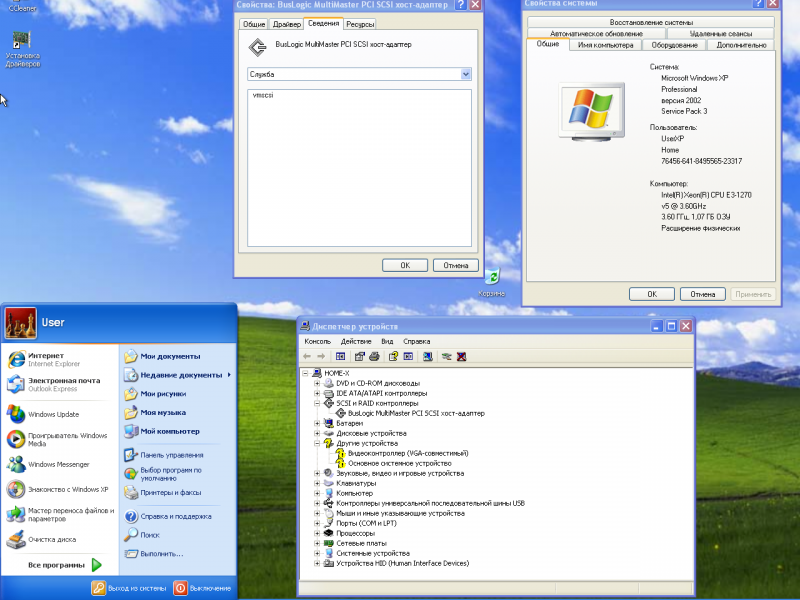Open Знакомство с Windows XP tour
The width and height of the screenshot is (800, 600).
(x=58, y=489)
